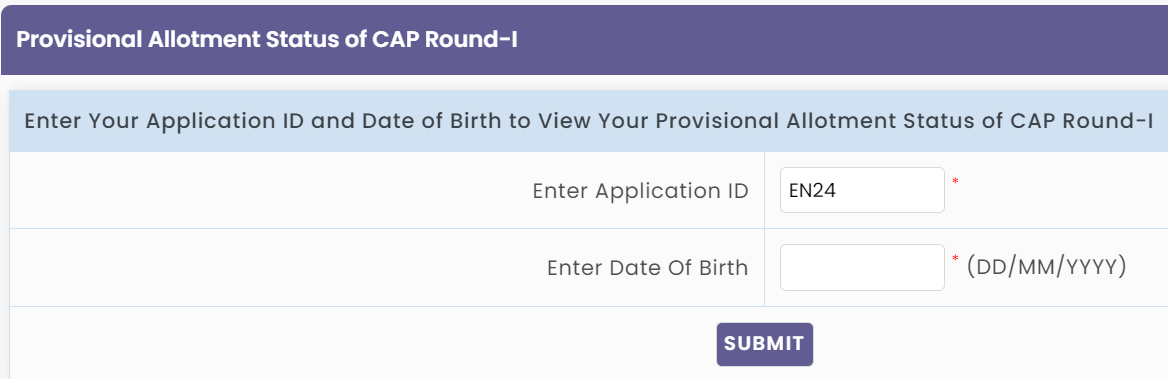
Task: Click red asterisk beside Date Of Birth field
Action: point(955,258)
